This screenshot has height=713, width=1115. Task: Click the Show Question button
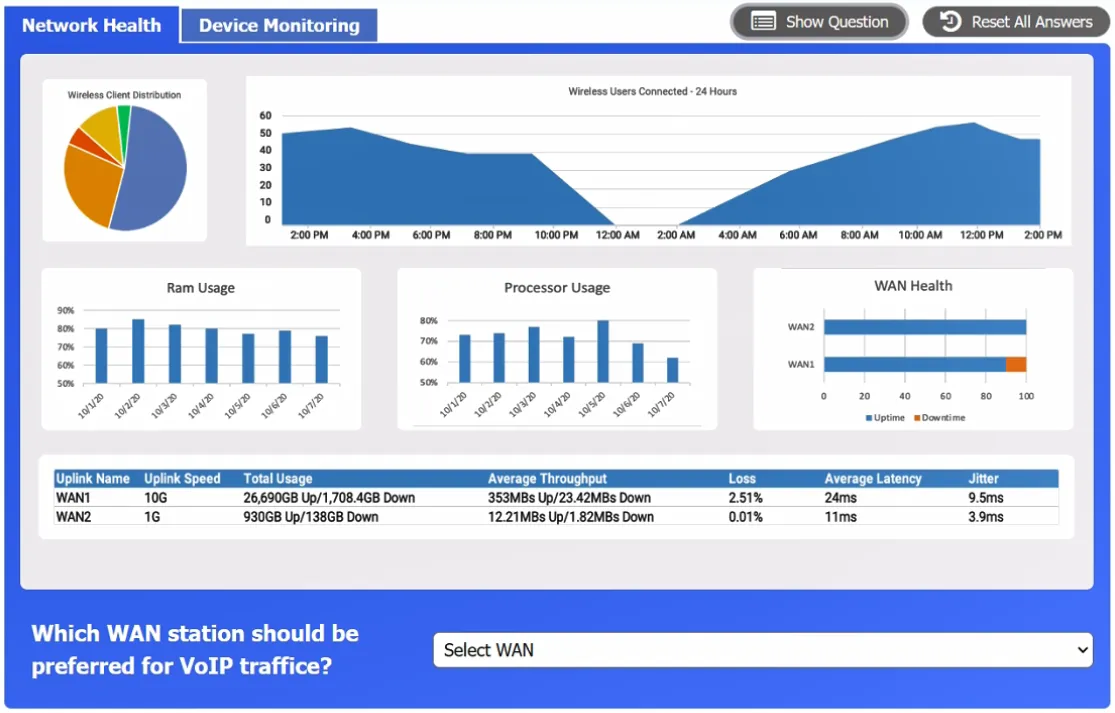tap(819, 22)
